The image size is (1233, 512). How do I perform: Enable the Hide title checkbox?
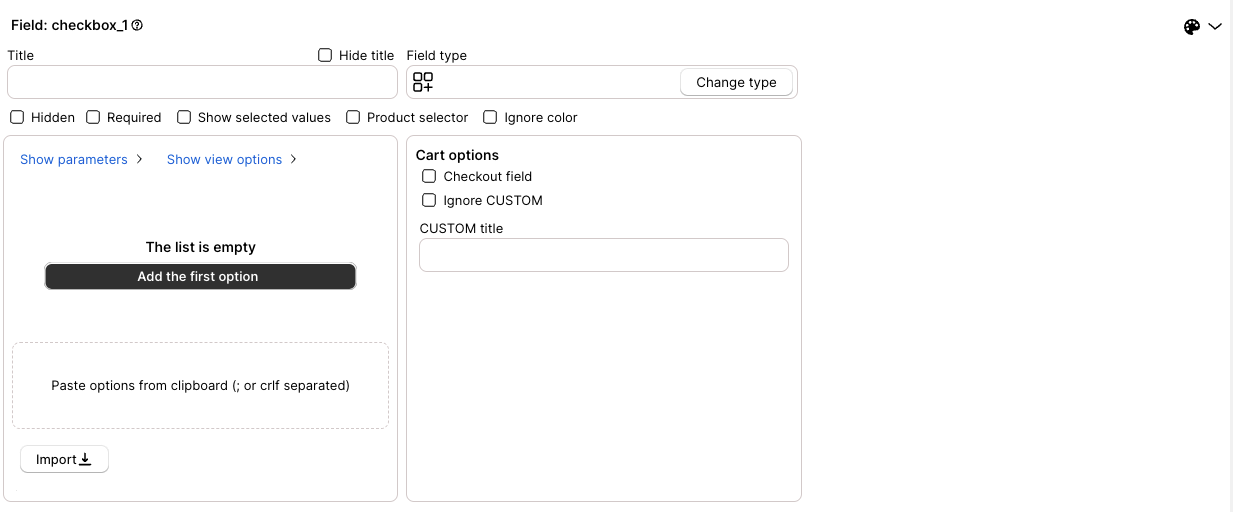point(325,55)
